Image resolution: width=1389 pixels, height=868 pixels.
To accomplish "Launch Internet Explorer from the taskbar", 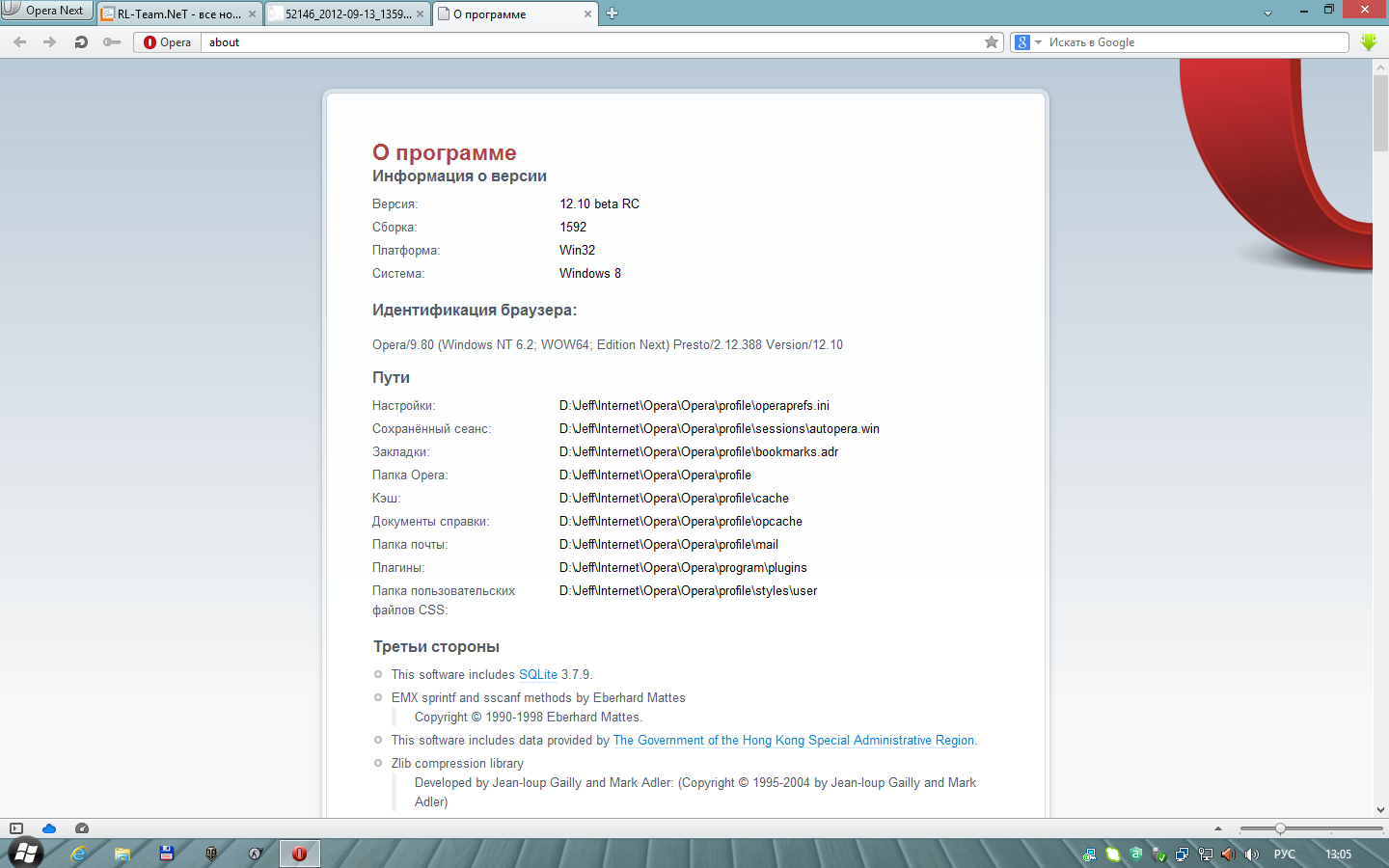I will click(78, 854).
